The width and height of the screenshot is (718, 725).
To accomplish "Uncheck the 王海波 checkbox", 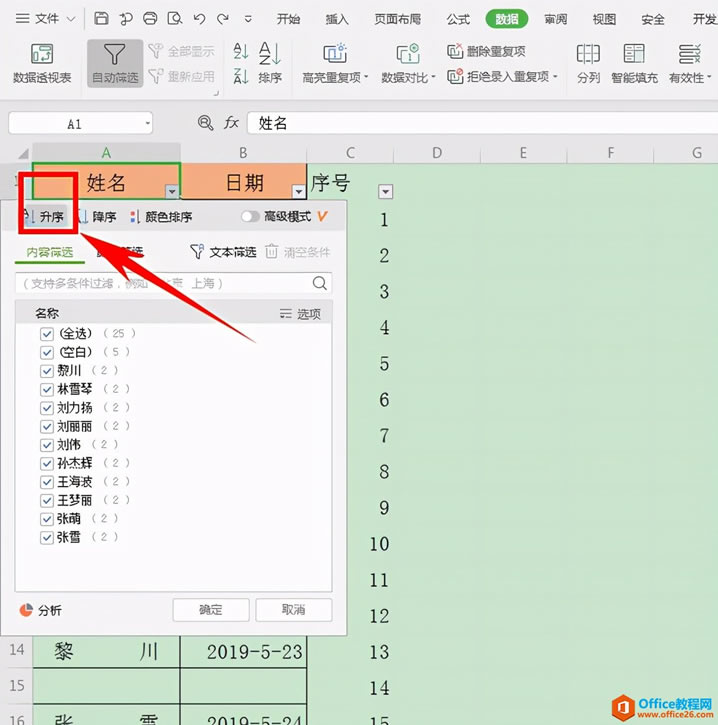I will tap(47, 482).
